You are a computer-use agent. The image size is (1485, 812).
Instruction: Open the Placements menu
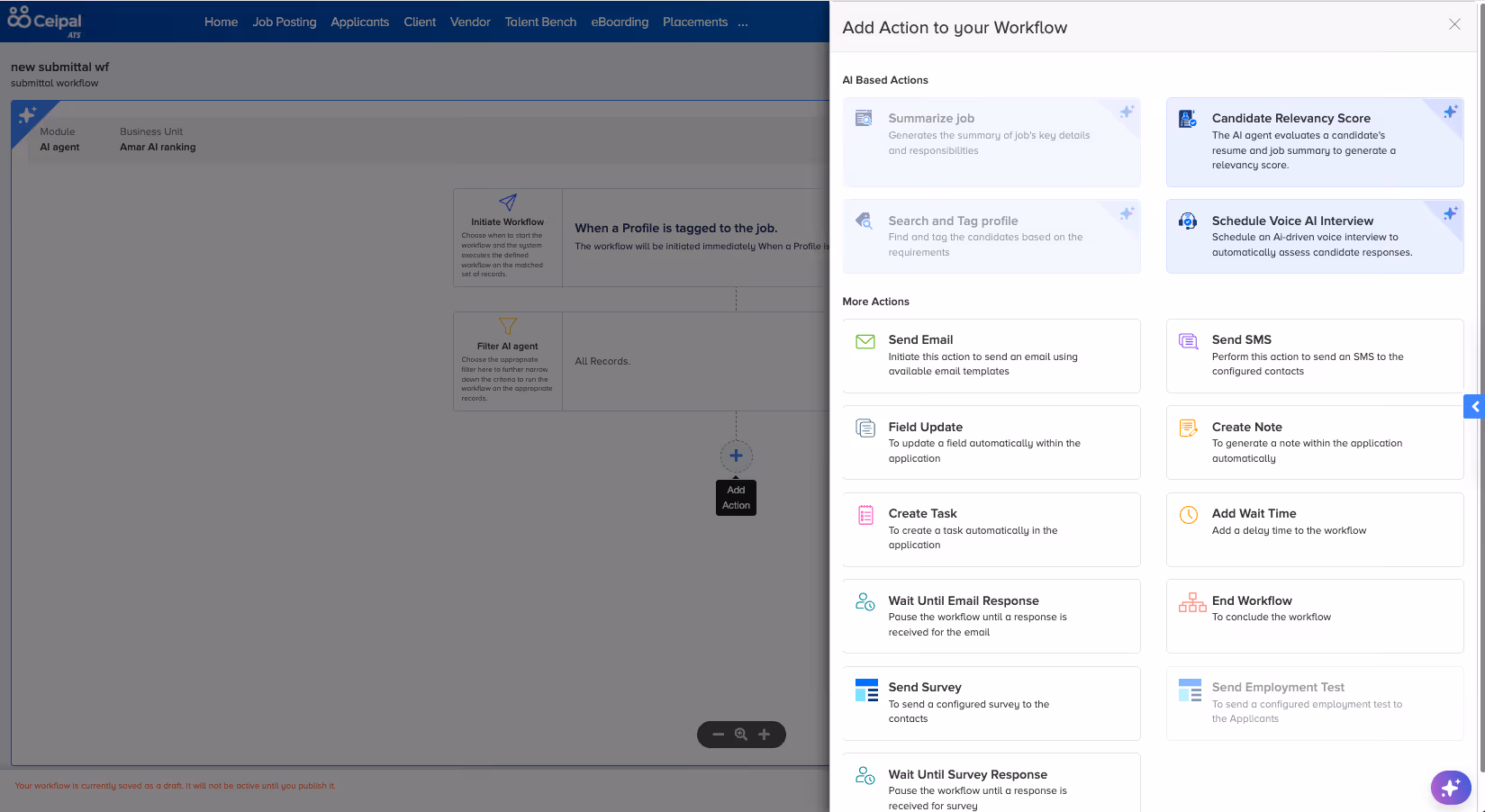pos(695,22)
